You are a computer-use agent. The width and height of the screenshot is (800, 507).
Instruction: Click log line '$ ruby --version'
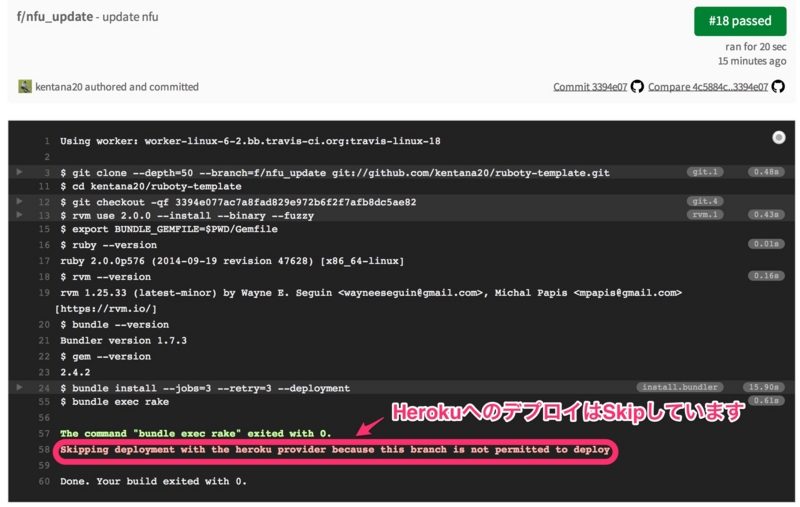point(108,245)
